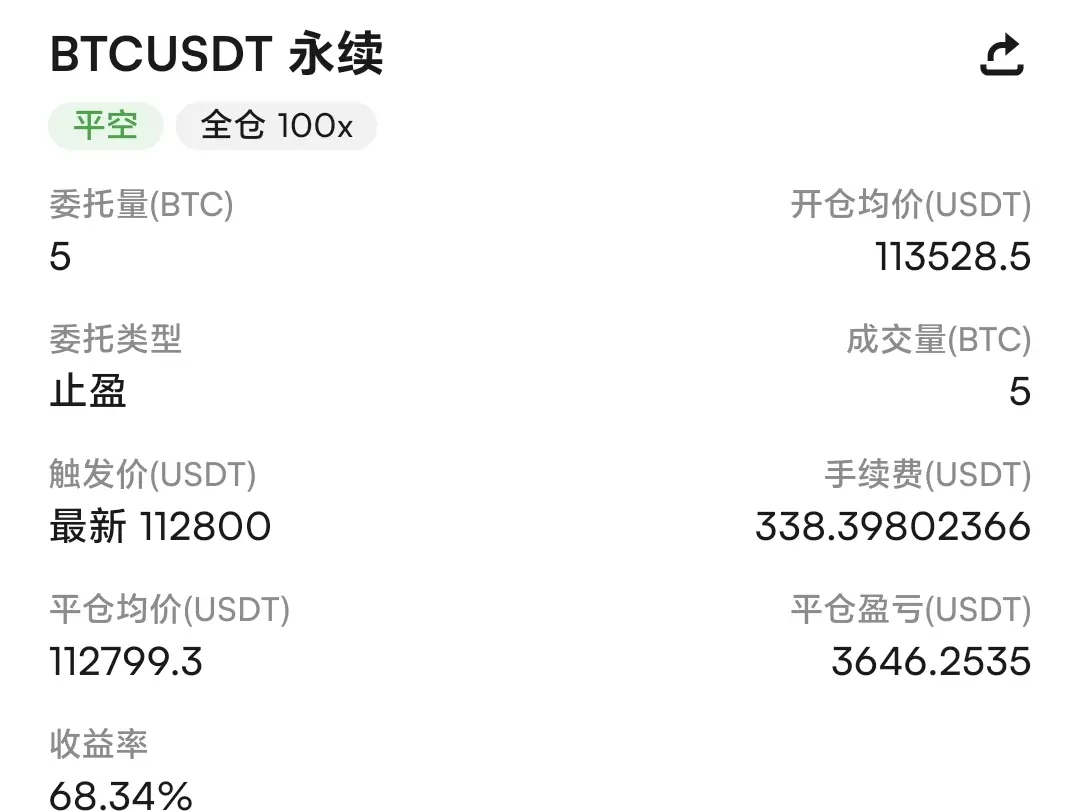Click the return rate 68.34%

click(121, 796)
